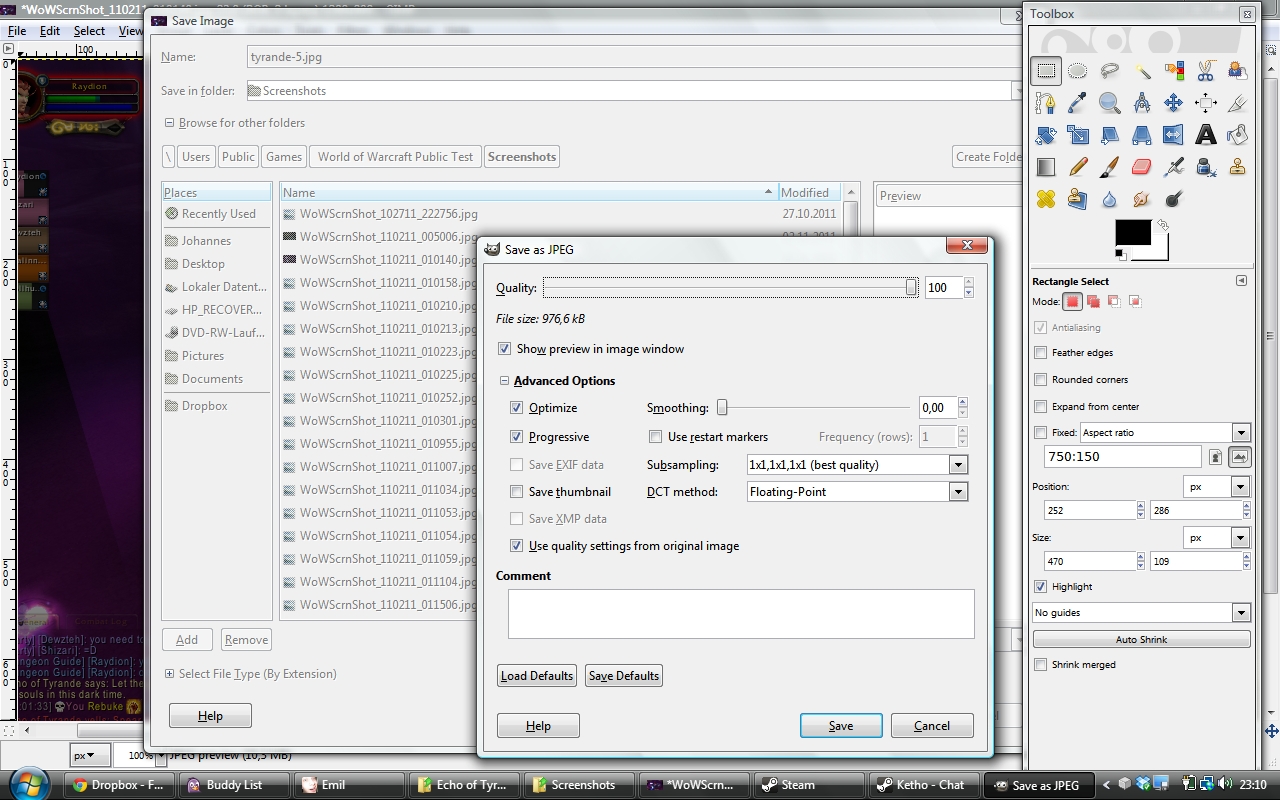The height and width of the screenshot is (800, 1280).
Task: Click the Comment text box
Action: [x=740, y=613]
